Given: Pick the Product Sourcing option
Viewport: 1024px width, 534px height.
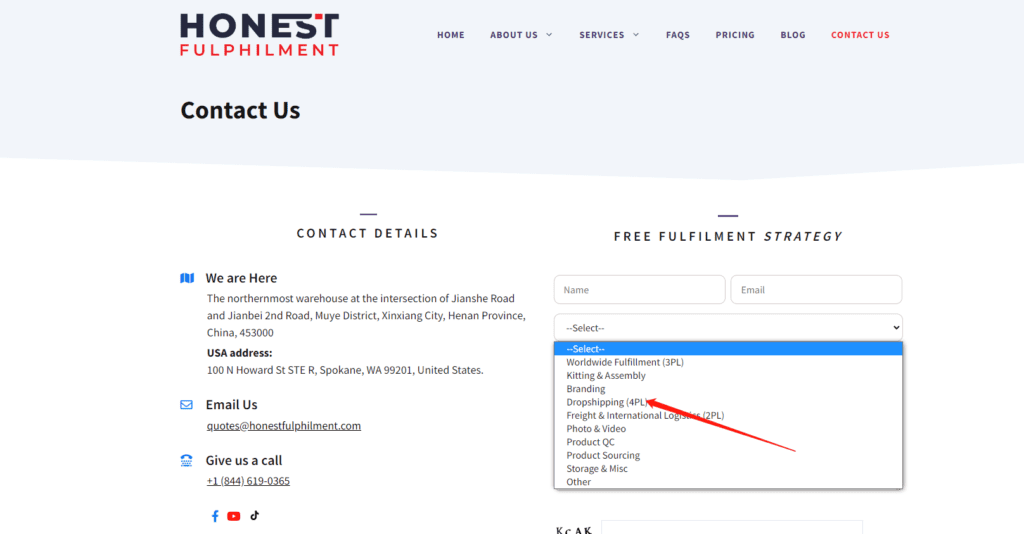Looking at the screenshot, I should 603,455.
